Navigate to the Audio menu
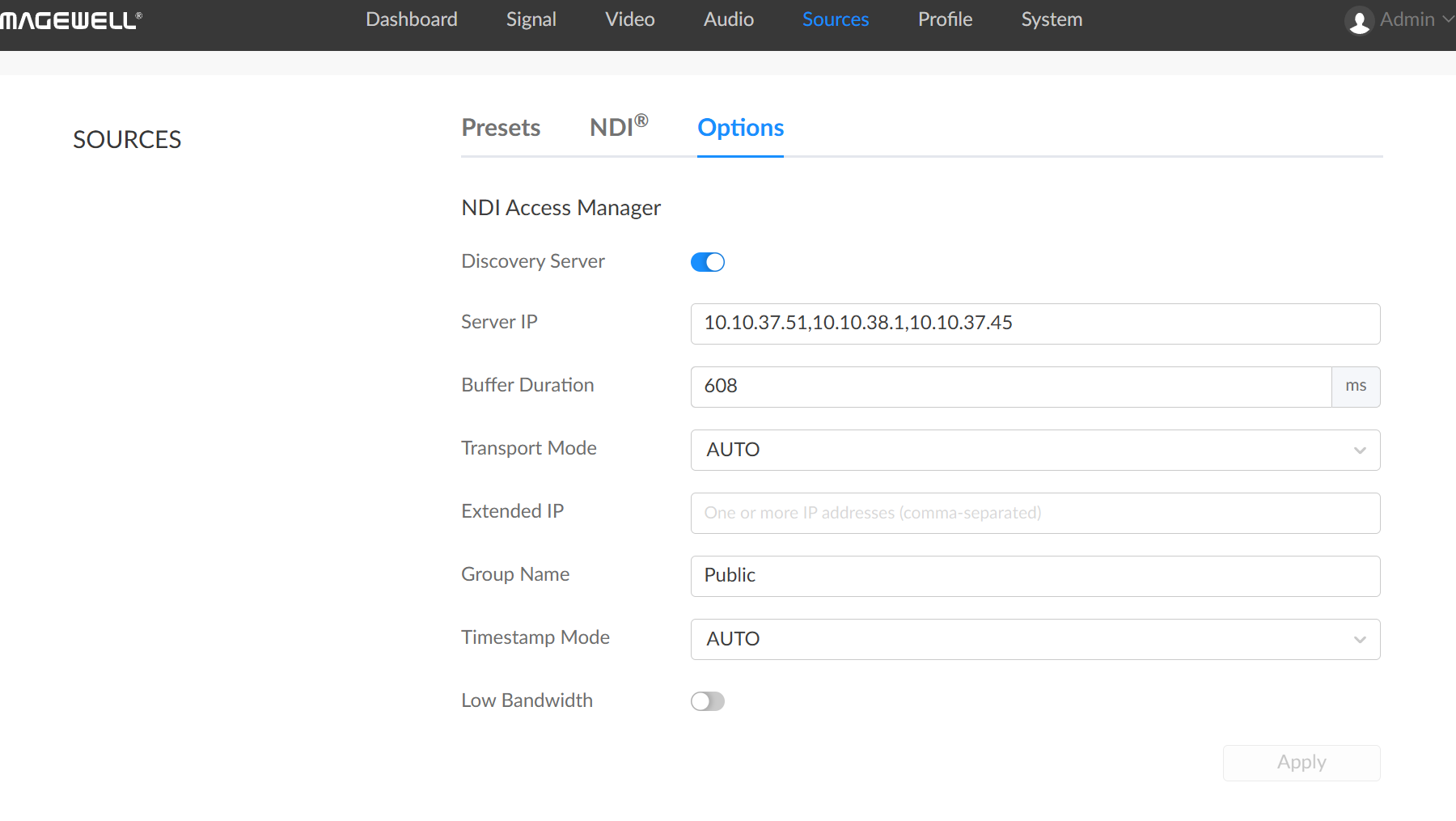Viewport: 1456px width, 821px height. click(728, 19)
